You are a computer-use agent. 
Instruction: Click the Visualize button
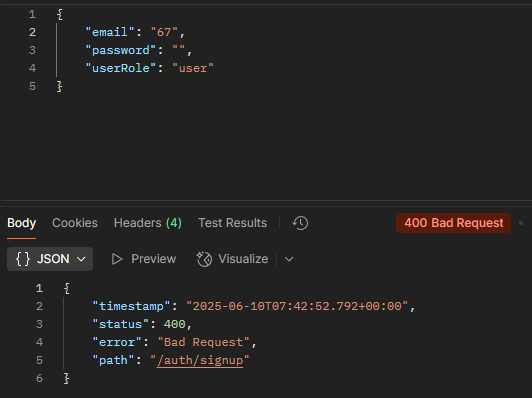tap(232, 259)
